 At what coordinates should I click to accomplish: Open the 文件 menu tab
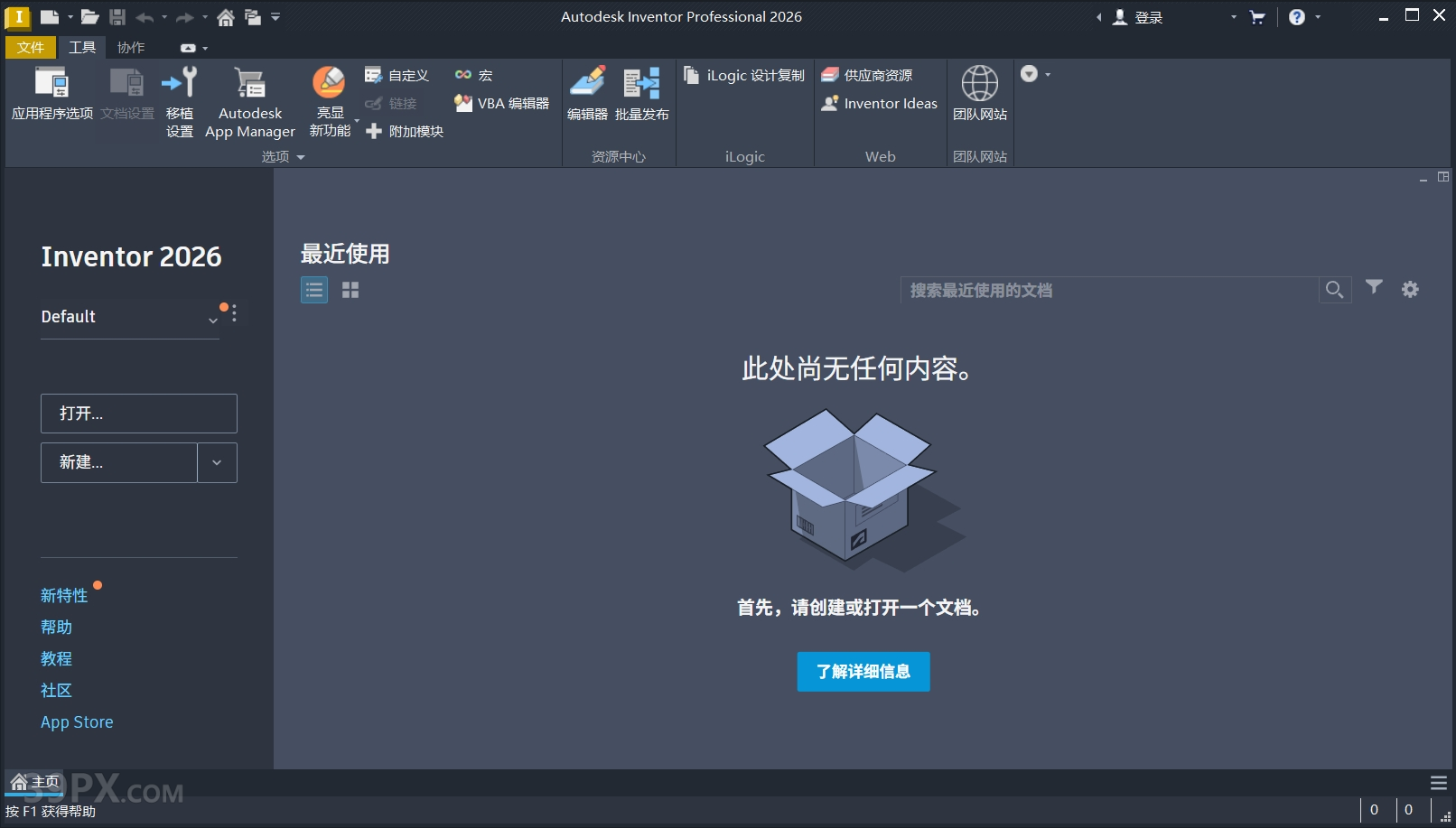(x=30, y=47)
